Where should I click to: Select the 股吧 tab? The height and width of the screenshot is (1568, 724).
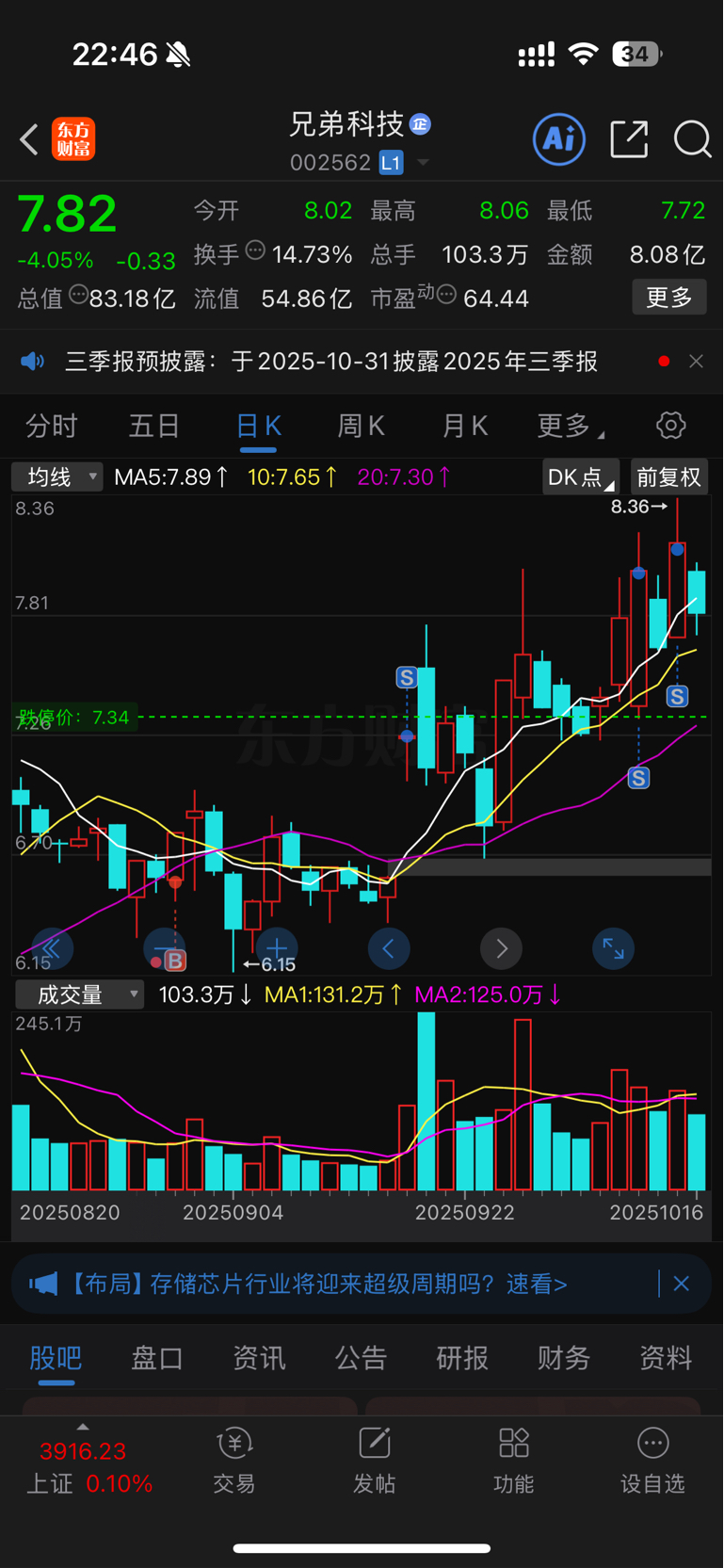(x=56, y=1358)
